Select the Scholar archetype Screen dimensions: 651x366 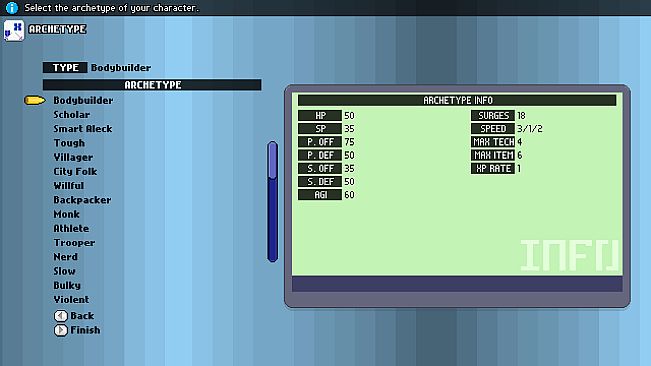pyautogui.click(x=71, y=115)
